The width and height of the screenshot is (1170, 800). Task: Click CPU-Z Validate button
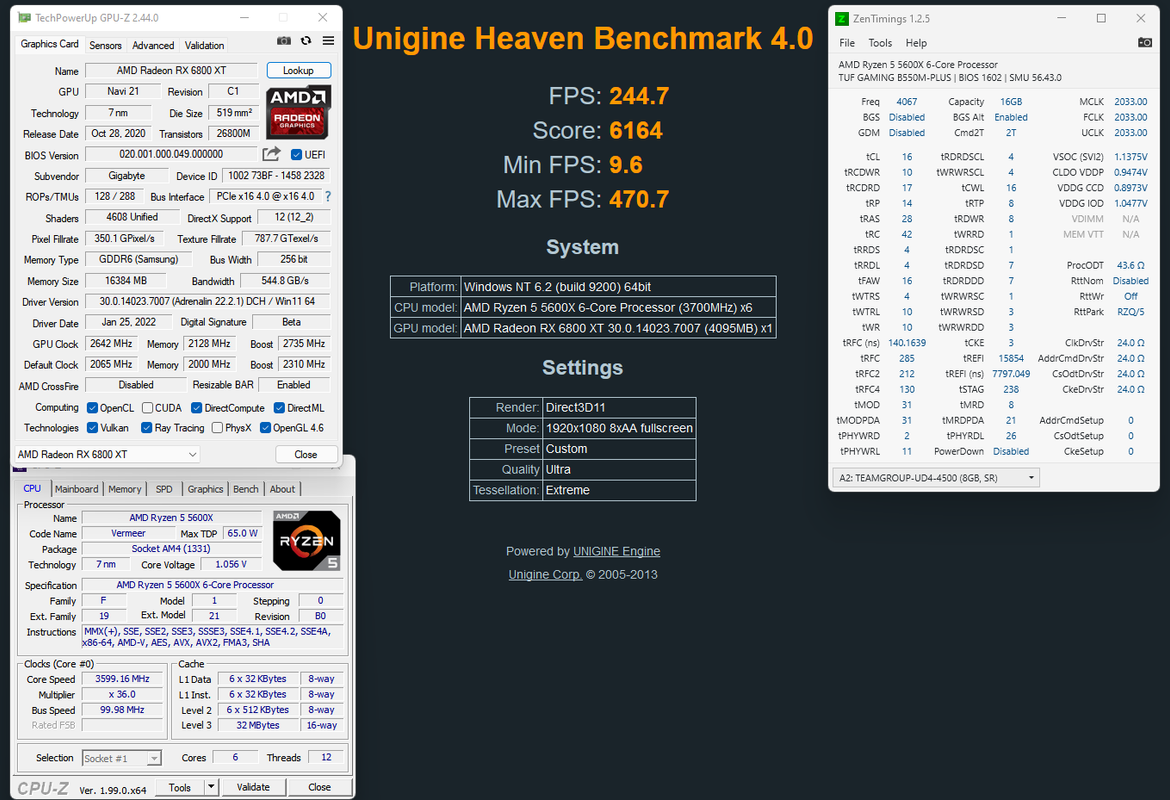[253, 787]
